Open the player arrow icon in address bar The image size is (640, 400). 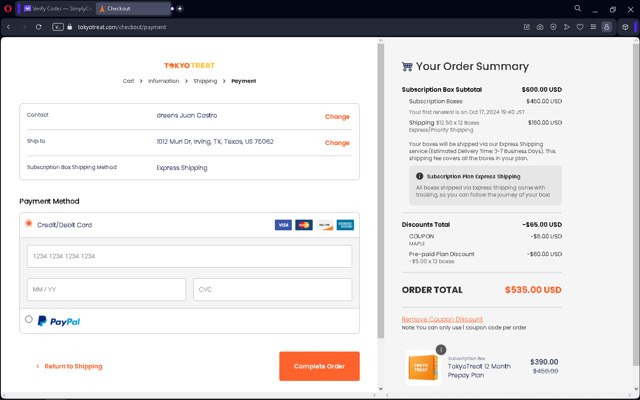point(567,27)
